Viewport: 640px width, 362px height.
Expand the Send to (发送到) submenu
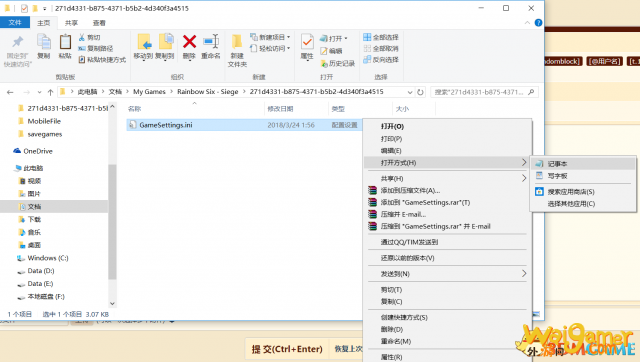(x=447, y=274)
